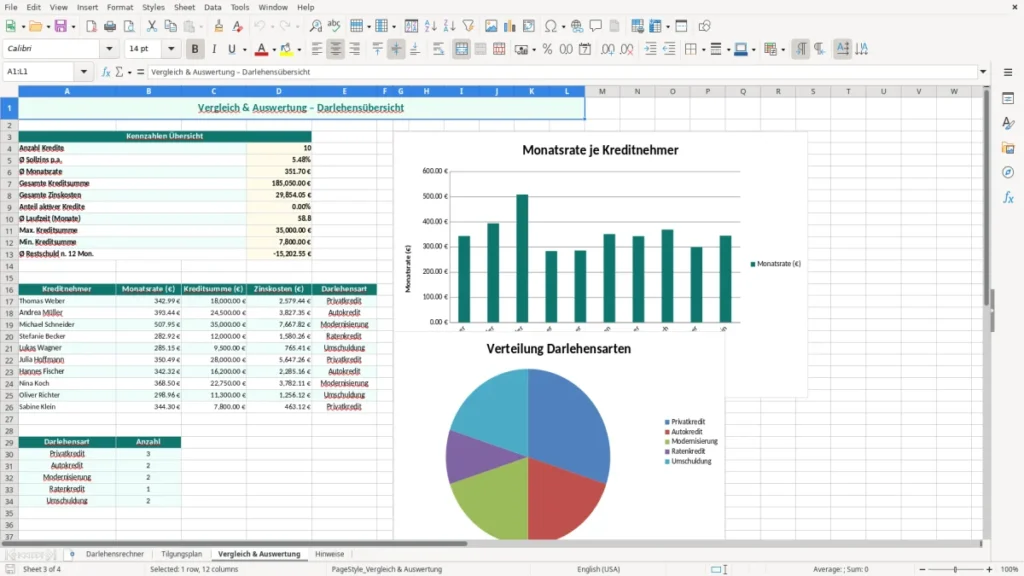Run the spelling check icon
This screenshot has height=576, width=1024.
pyautogui.click(x=334, y=26)
